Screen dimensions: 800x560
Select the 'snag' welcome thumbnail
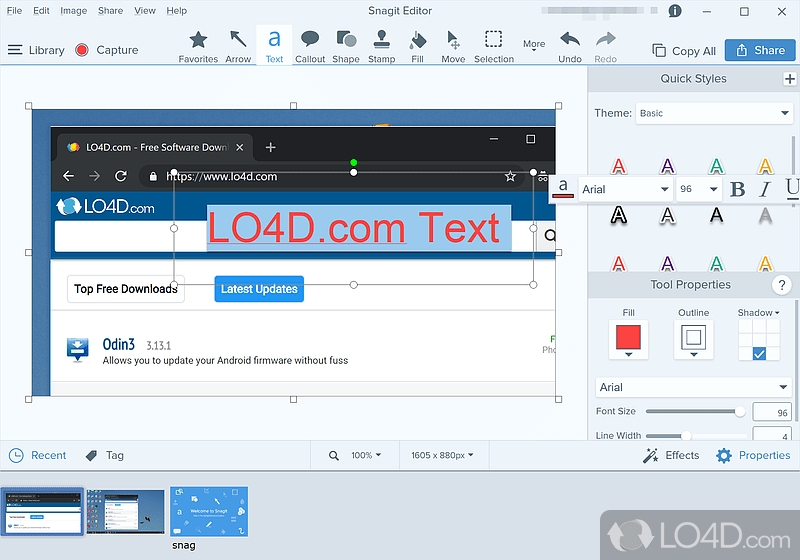[209, 512]
